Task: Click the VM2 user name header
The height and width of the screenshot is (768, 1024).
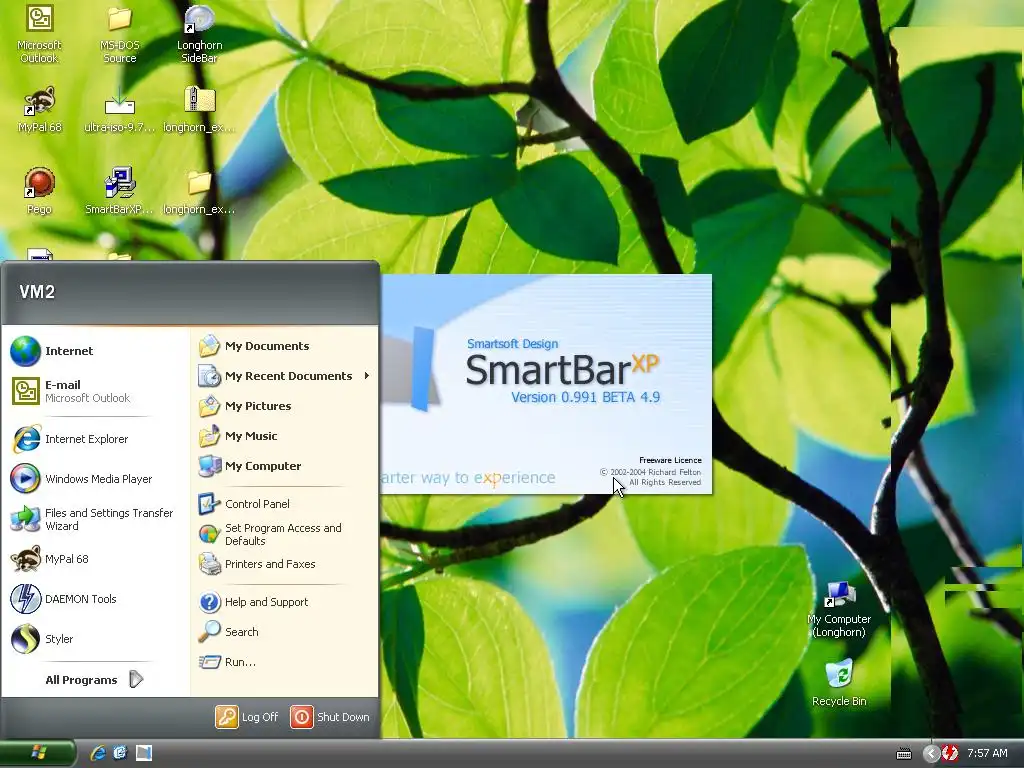Action: coord(37,291)
